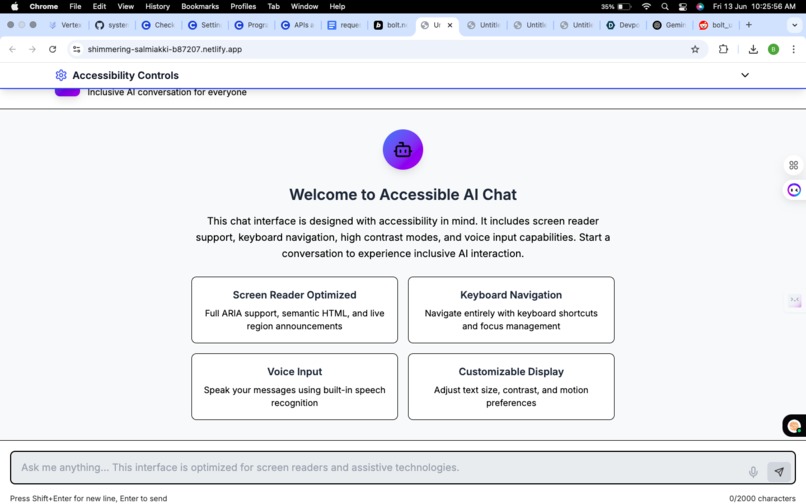Screen dimensions: 806x504
Task: Close the active tab with the X
Action: tap(450, 25)
